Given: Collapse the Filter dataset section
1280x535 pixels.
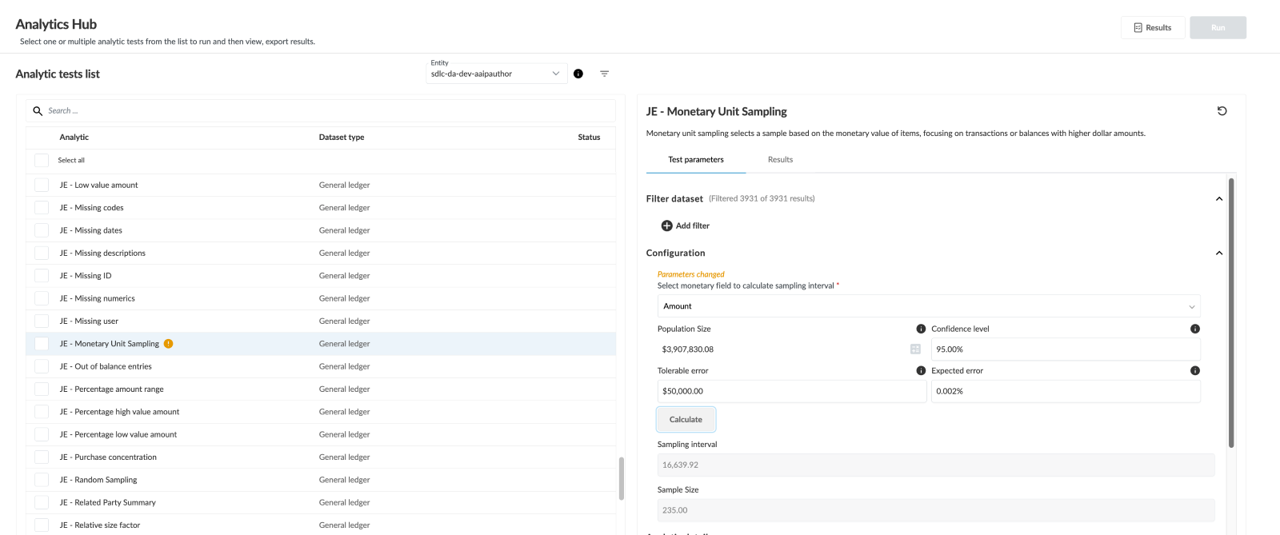Looking at the screenshot, I should tap(1218, 199).
